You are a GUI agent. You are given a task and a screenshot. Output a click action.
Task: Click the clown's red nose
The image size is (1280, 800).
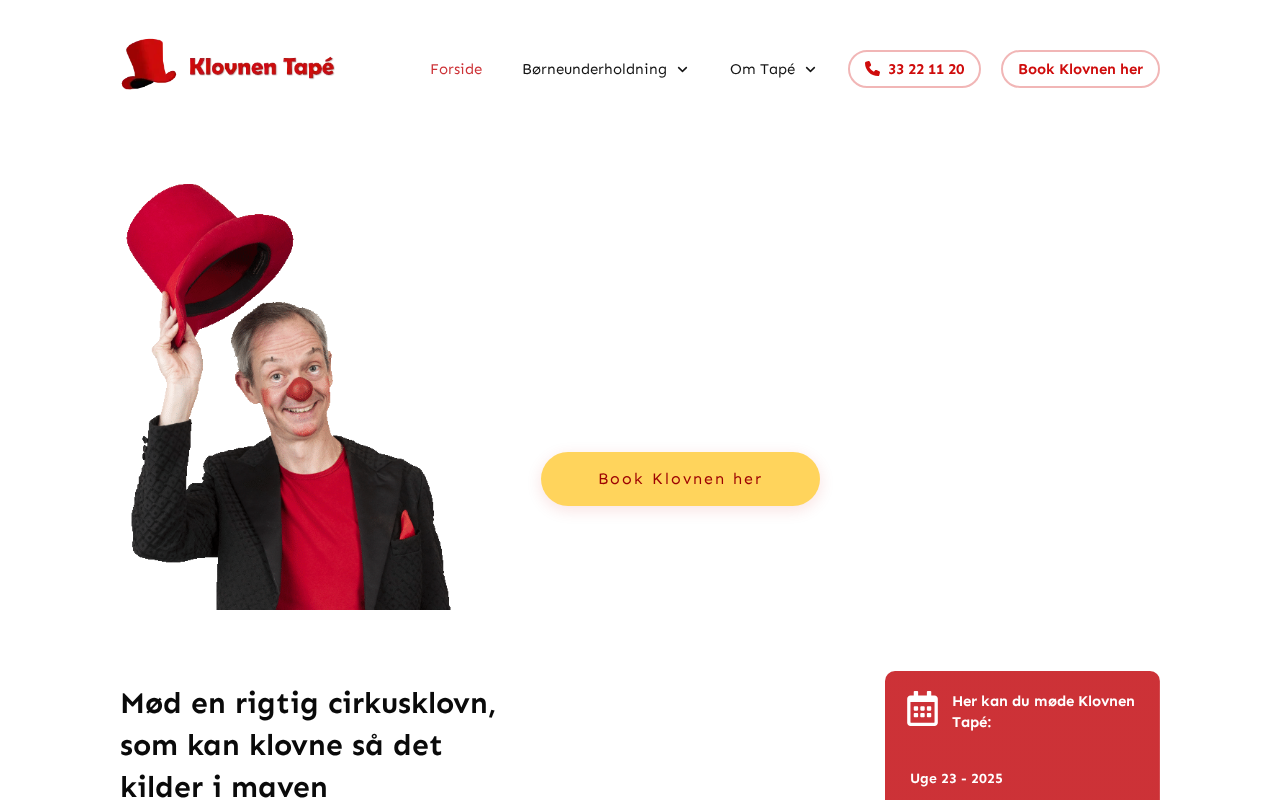click(x=299, y=390)
